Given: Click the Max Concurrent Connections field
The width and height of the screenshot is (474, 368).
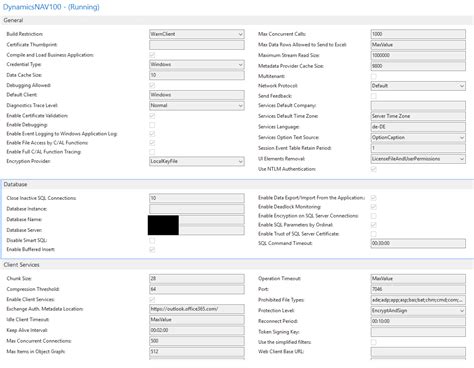Looking at the screenshot, I should point(197,341).
